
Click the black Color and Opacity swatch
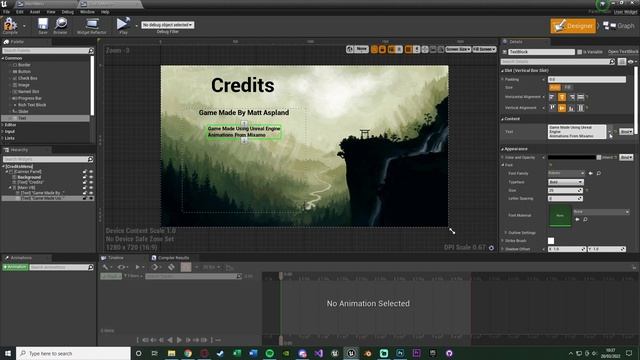point(571,157)
